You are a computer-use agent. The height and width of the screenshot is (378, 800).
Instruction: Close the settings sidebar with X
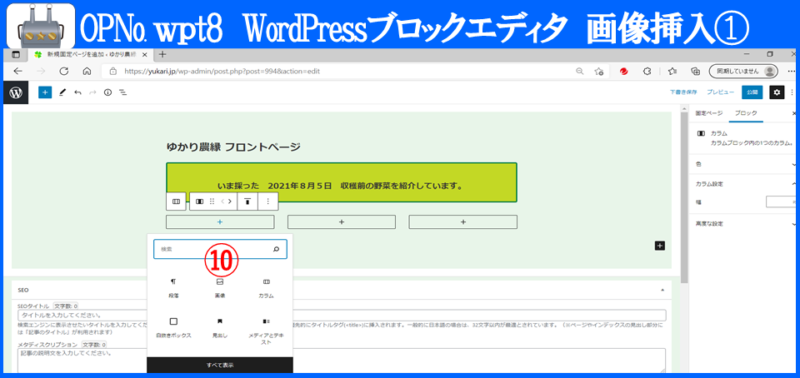pos(794,113)
